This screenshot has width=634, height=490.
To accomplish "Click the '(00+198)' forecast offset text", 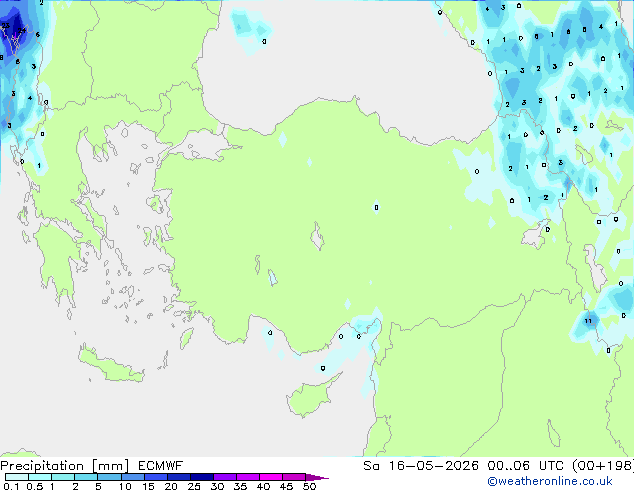I will [x=603, y=466].
